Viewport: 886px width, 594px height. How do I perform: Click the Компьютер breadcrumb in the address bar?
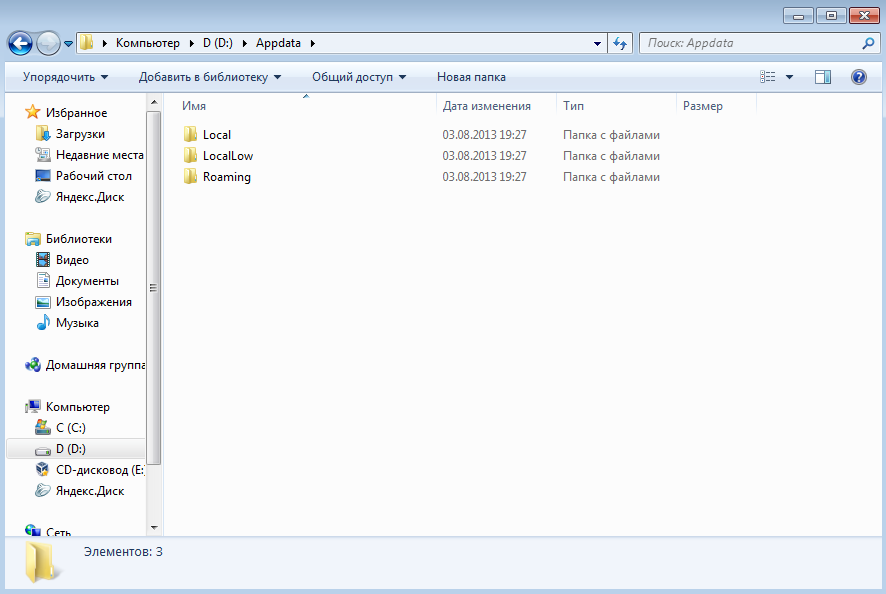pos(147,43)
